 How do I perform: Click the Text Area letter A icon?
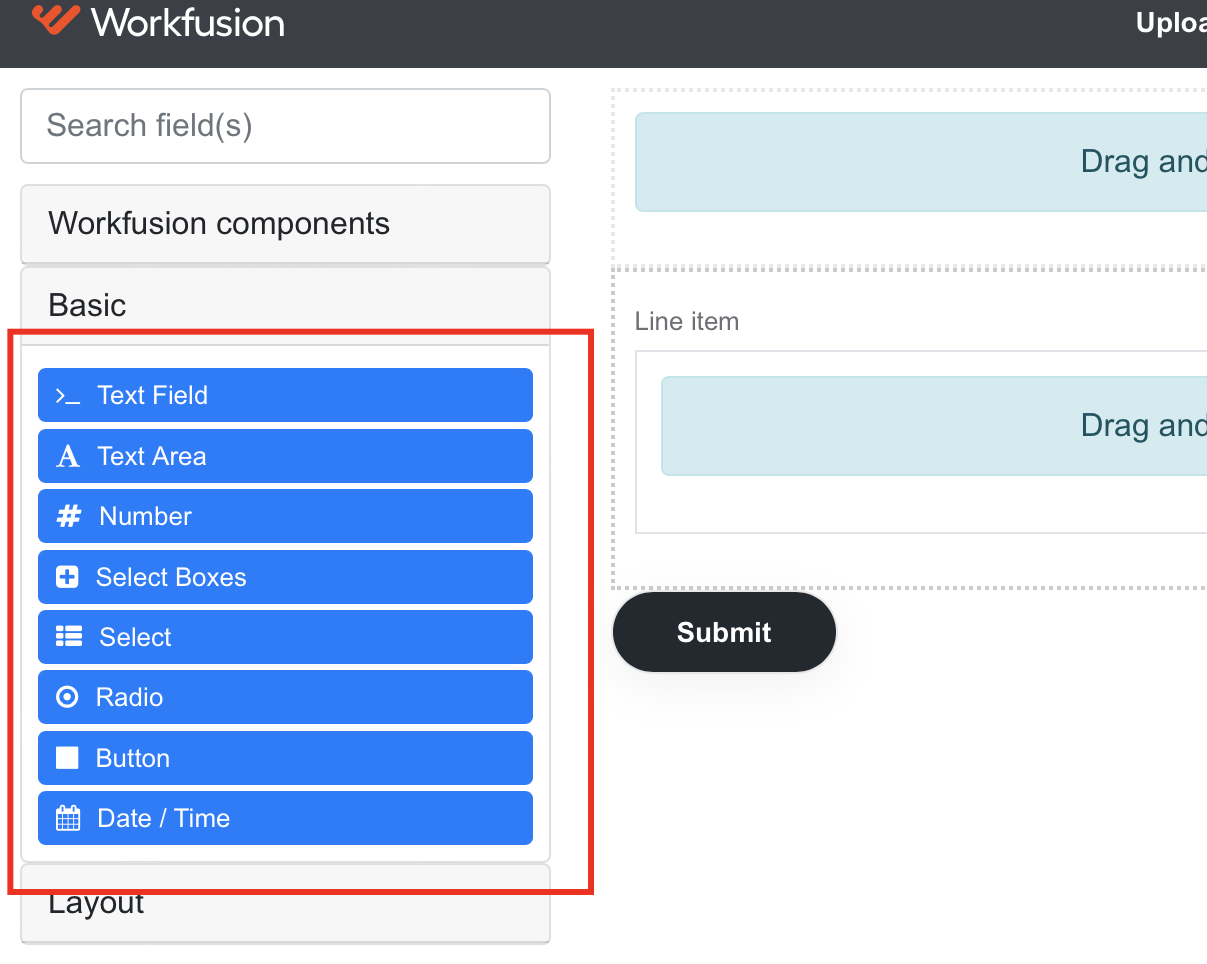pos(68,457)
